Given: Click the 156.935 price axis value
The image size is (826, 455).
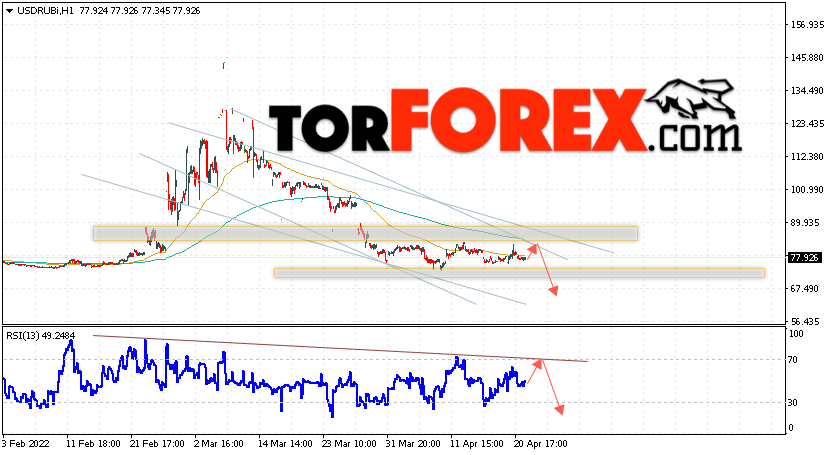Looking at the screenshot, I should click(808, 25).
